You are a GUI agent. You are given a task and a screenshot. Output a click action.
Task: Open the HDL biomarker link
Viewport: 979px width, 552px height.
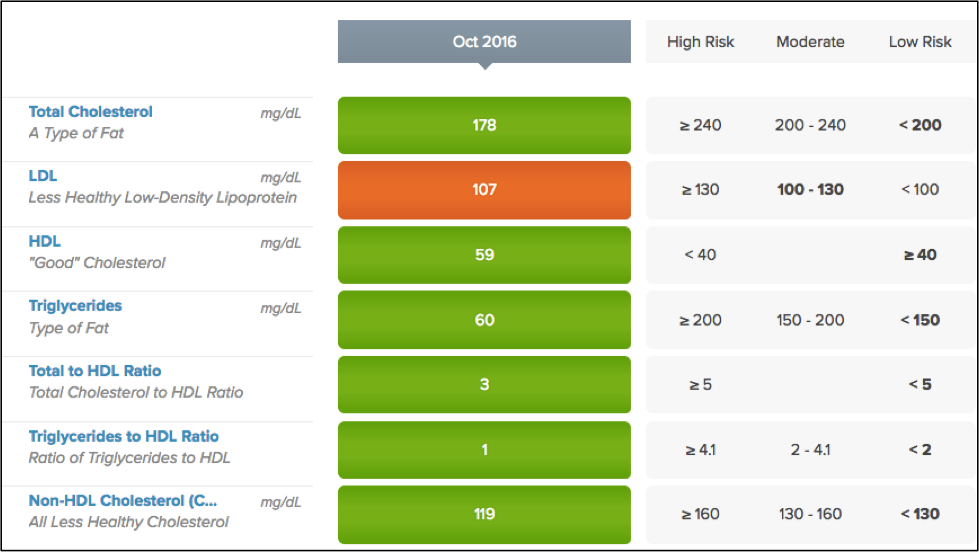[x=45, y=241]
